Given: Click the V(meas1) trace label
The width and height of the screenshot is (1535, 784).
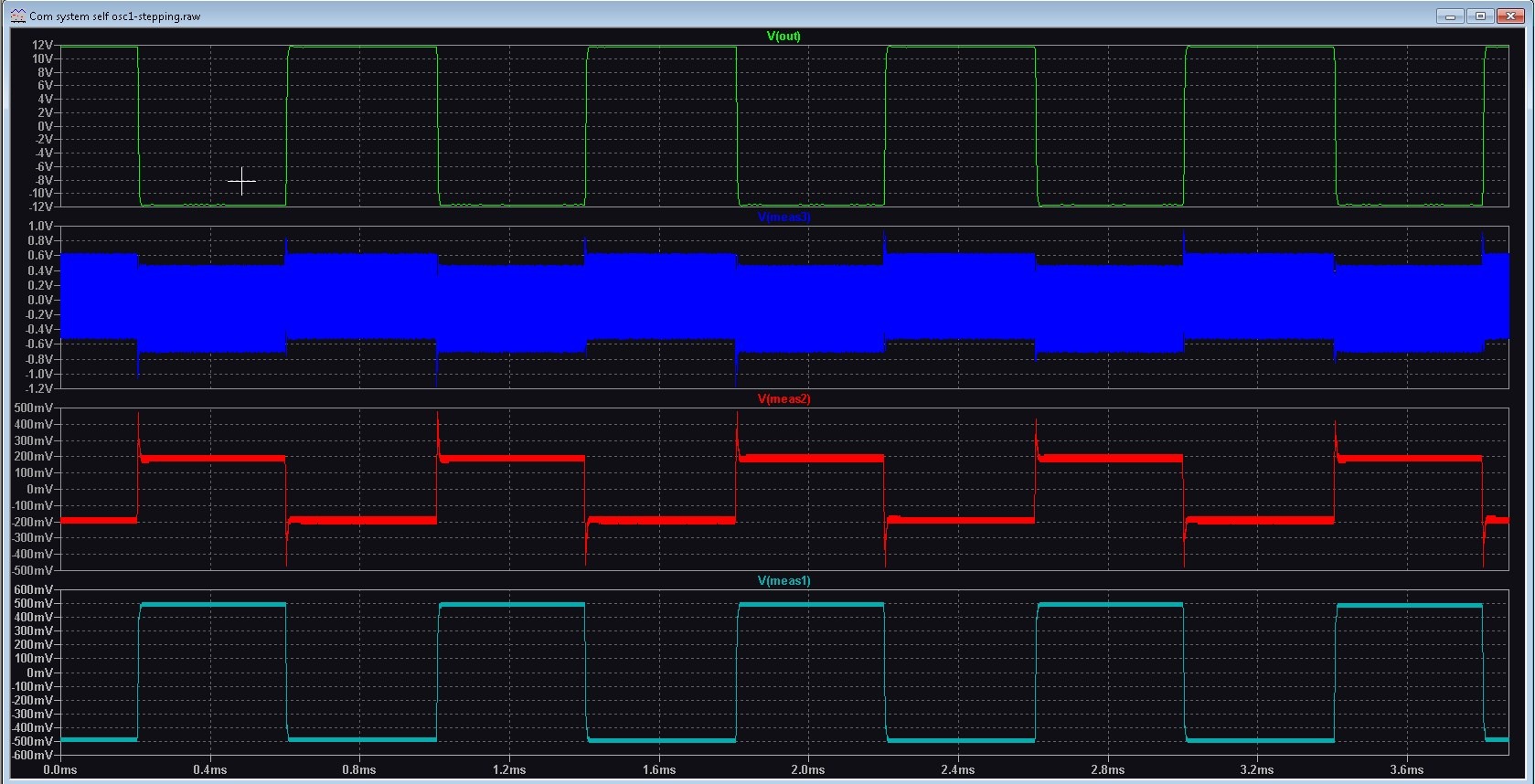Looking at the screenshot, I should [x=783, y=581].
